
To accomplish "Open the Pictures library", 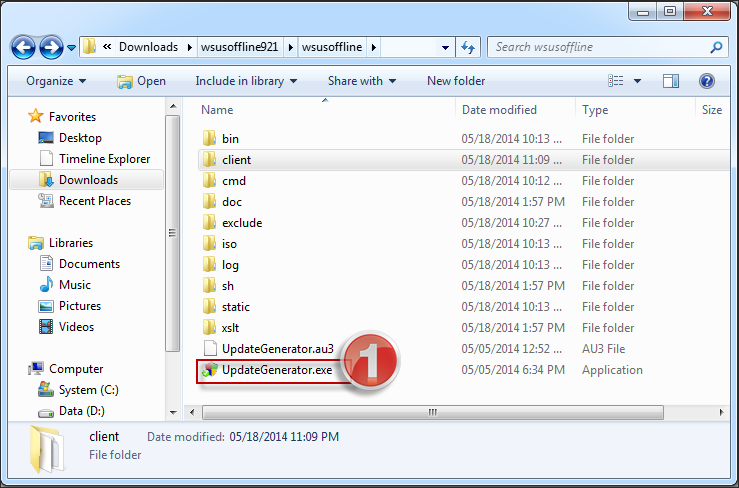I will tap(80, 306).
